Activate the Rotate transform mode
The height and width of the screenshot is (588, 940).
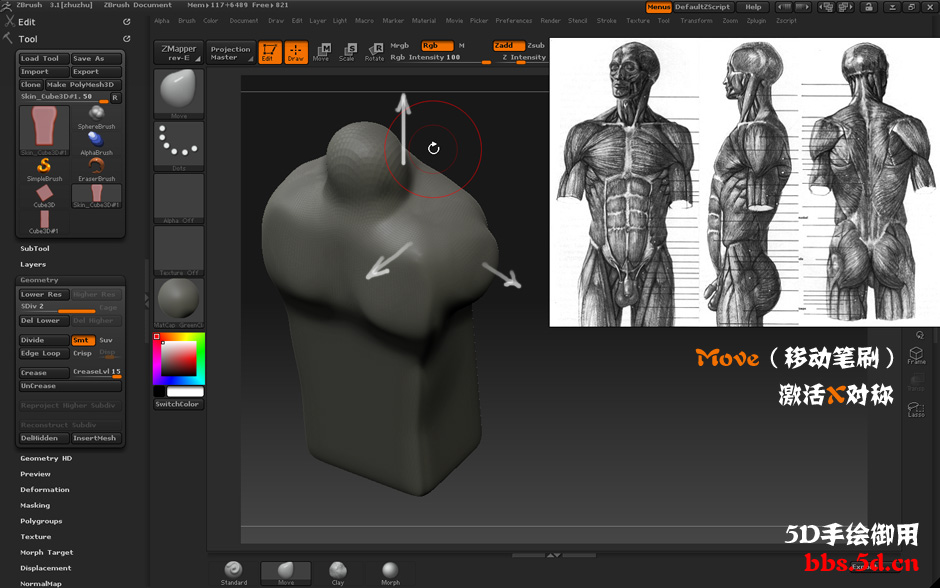click(x=374, y=52)
